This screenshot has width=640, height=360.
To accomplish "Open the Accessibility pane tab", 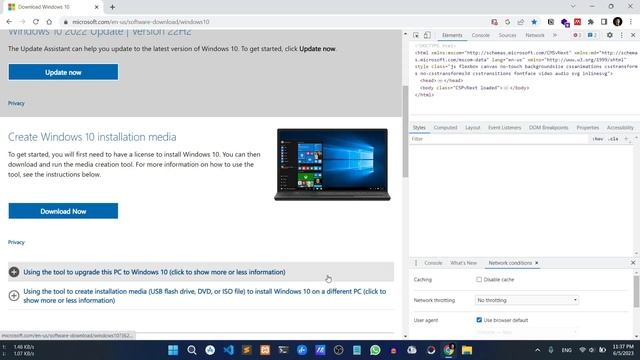I will pos(620,128).
